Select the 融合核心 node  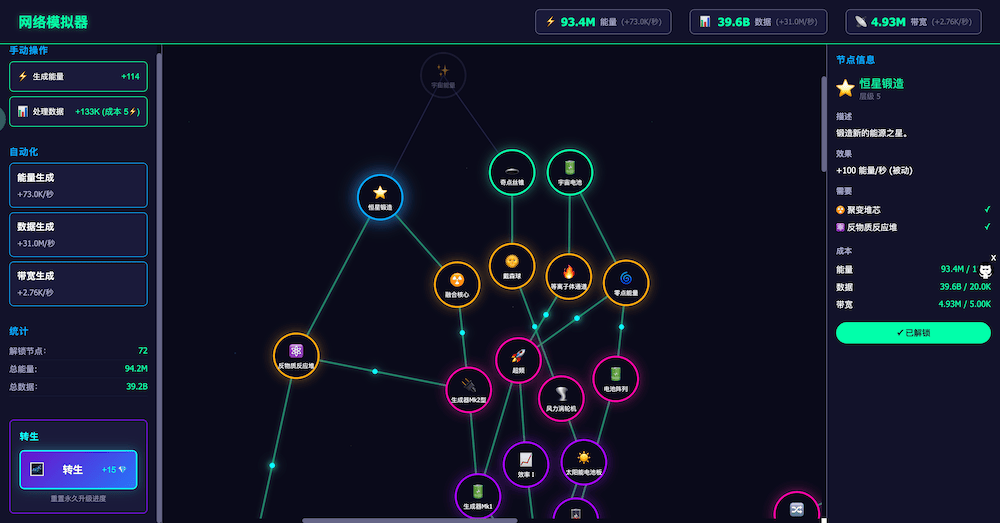point(457,283)
